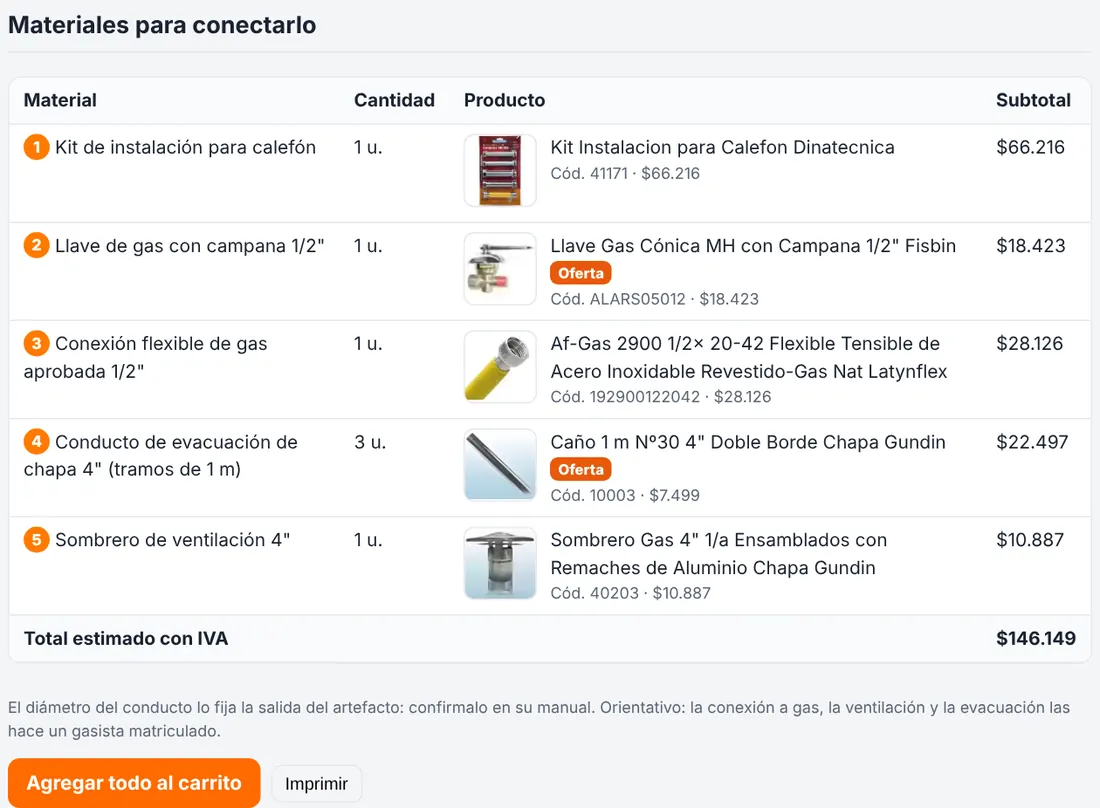
Task: Click 'Cód. 192900122042' code line
Action: click(661, 397)
